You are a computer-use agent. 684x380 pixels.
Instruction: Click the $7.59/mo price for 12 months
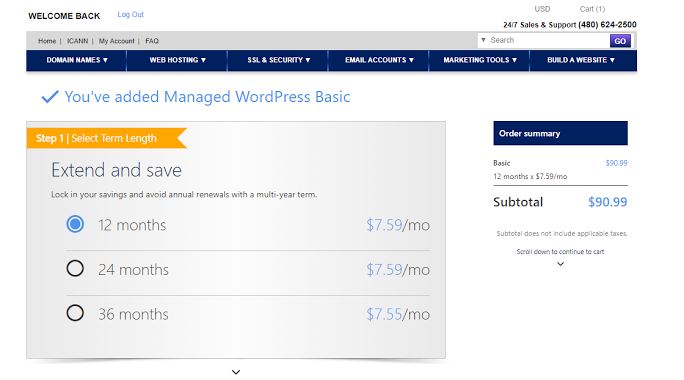(398, 225)
